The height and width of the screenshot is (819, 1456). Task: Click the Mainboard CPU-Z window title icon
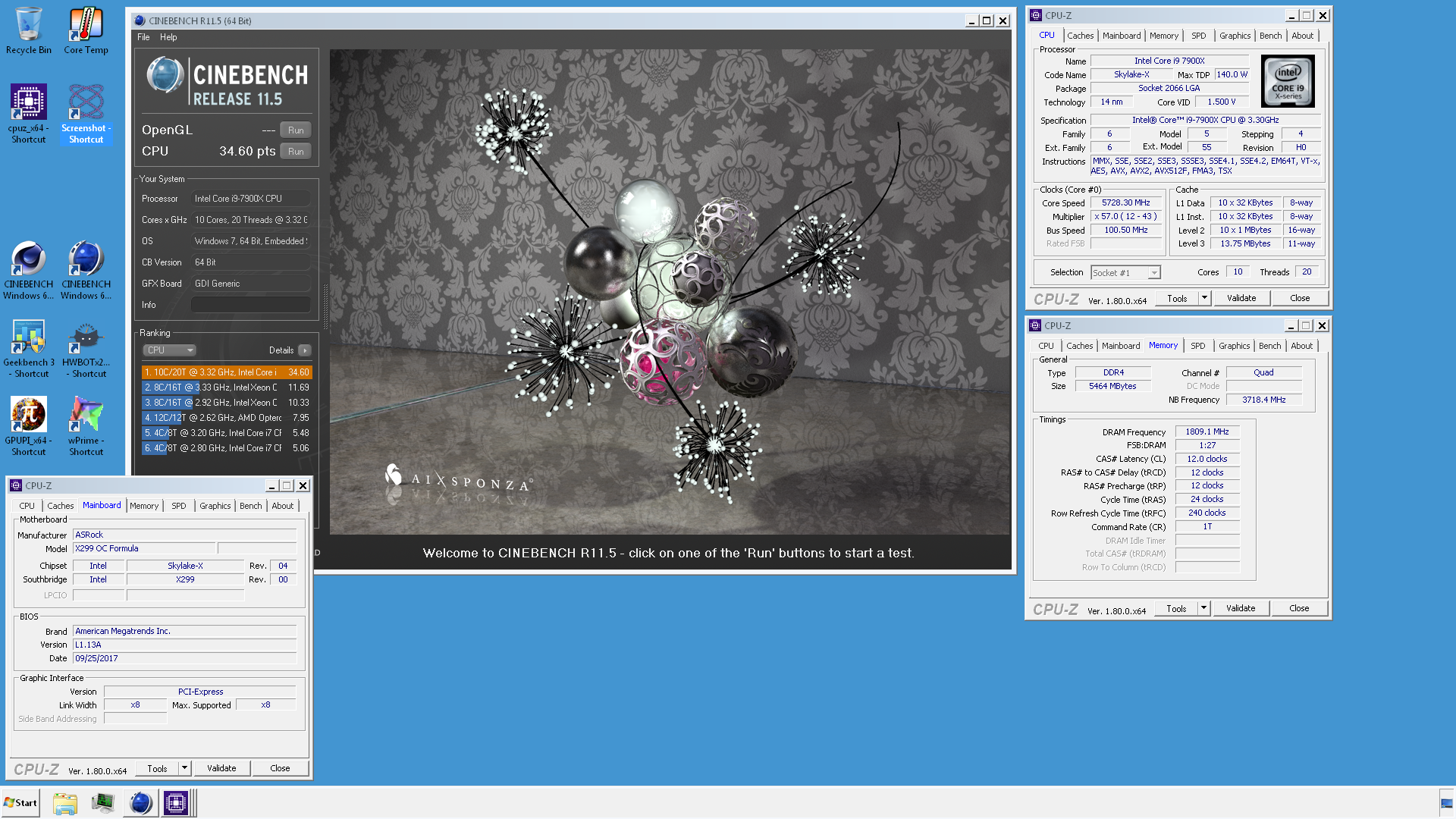(x=16, y=485)
